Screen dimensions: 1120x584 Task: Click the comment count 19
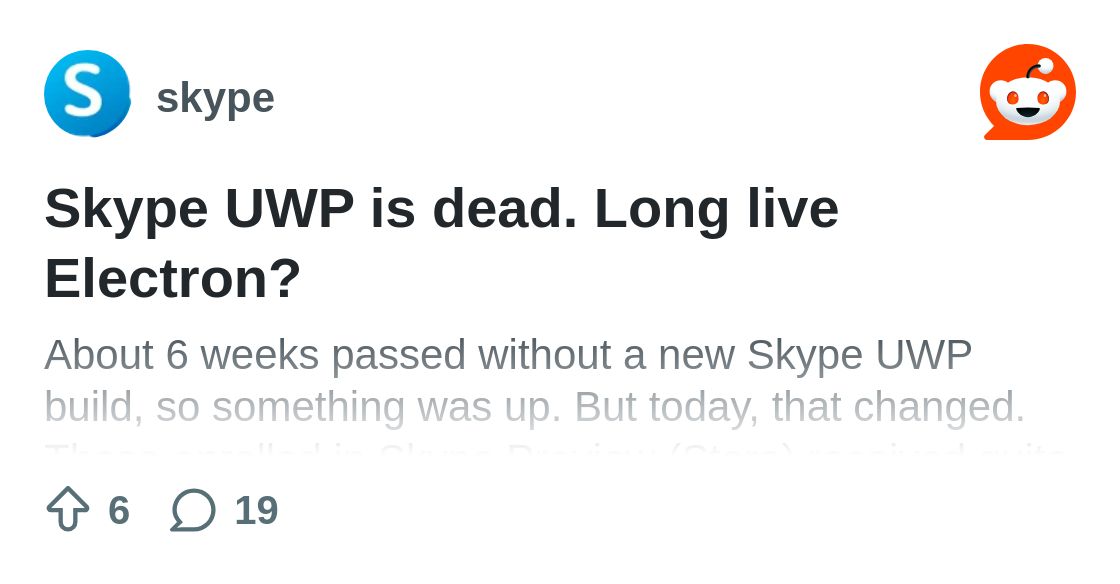[x=256, y=510]
